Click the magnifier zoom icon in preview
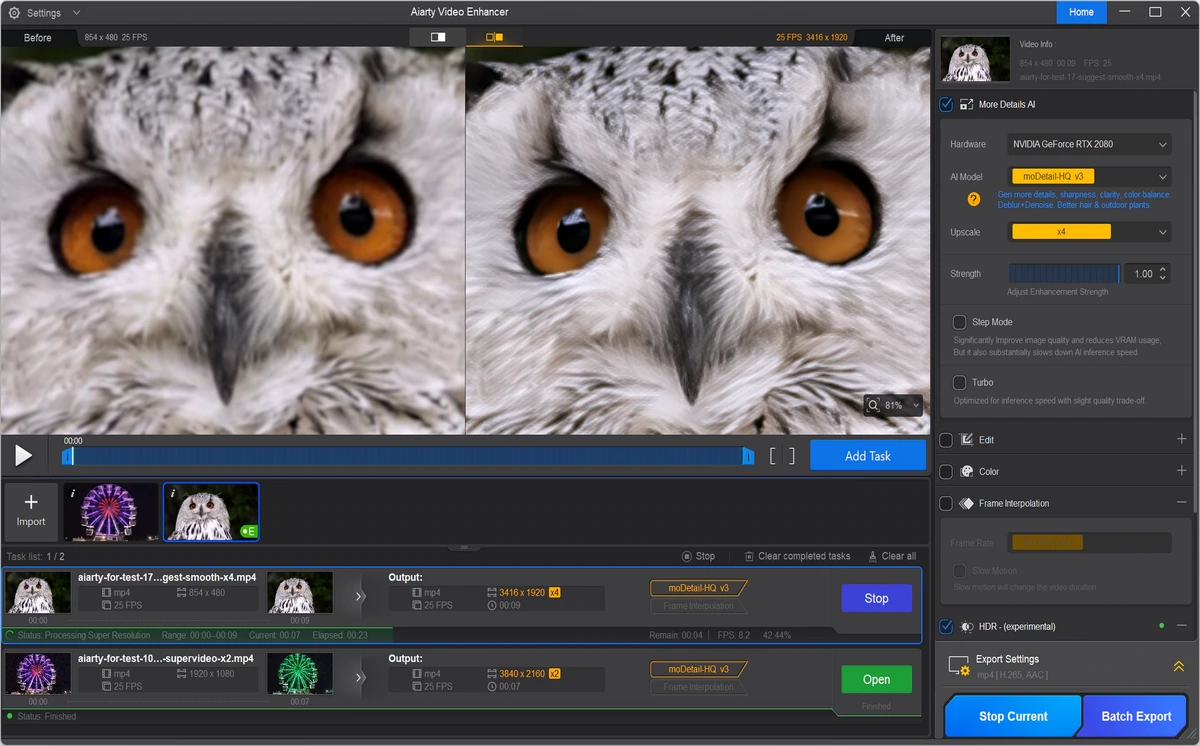Screen dimensions: 1200x746 point(873,406)
